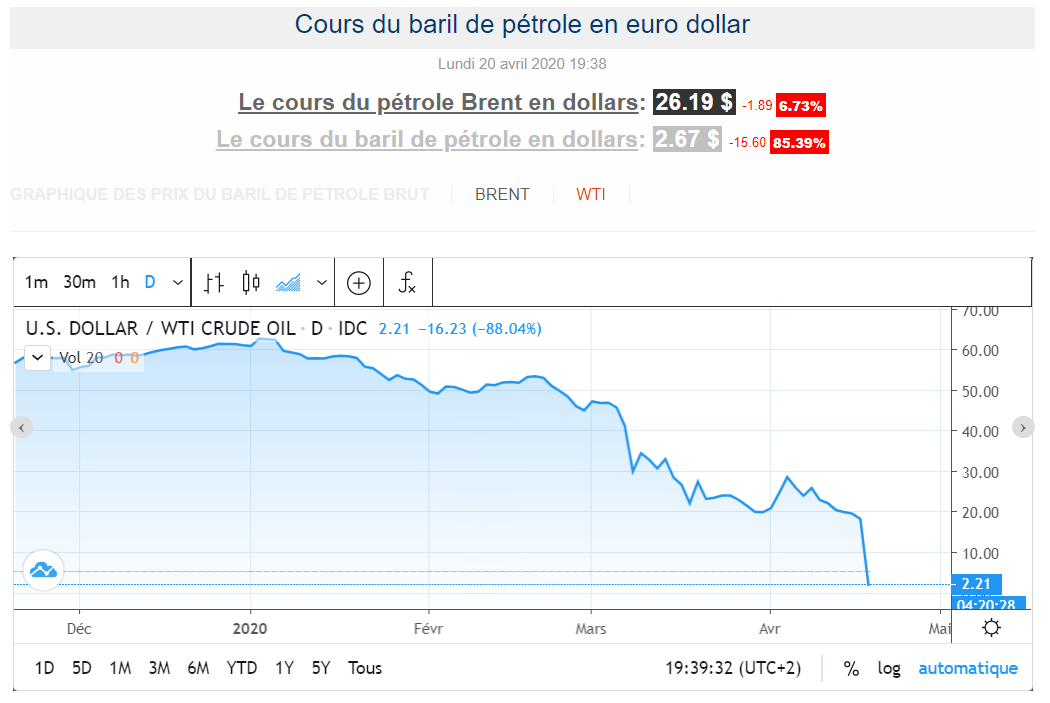1050x703 pixels.
Task: Toggle log scale mode
Action: tap(889, 668)
